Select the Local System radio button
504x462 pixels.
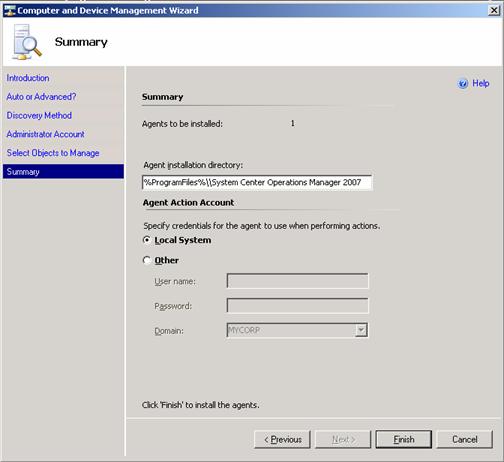tap(147, 240)
